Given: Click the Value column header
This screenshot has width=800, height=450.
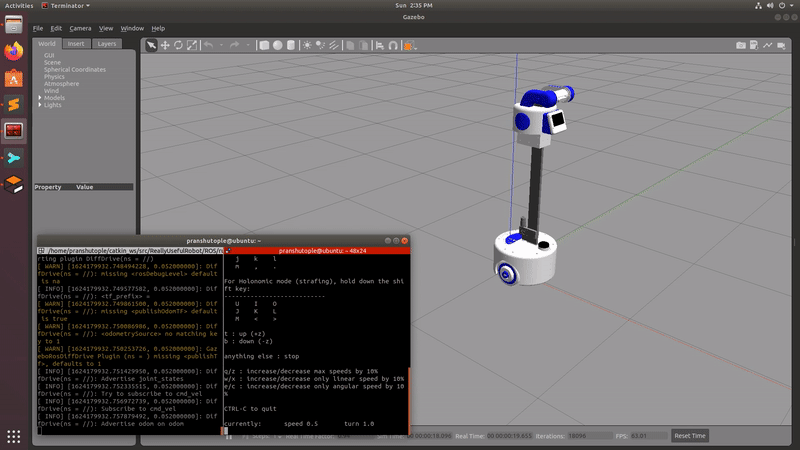Looking at the screenshot, I should coord(85,187).
